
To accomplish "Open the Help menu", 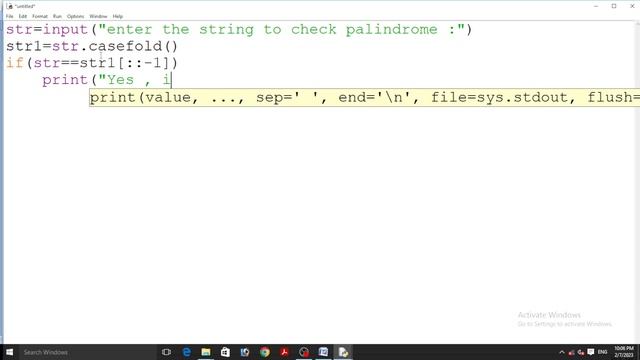I will [x=118, y=16].
